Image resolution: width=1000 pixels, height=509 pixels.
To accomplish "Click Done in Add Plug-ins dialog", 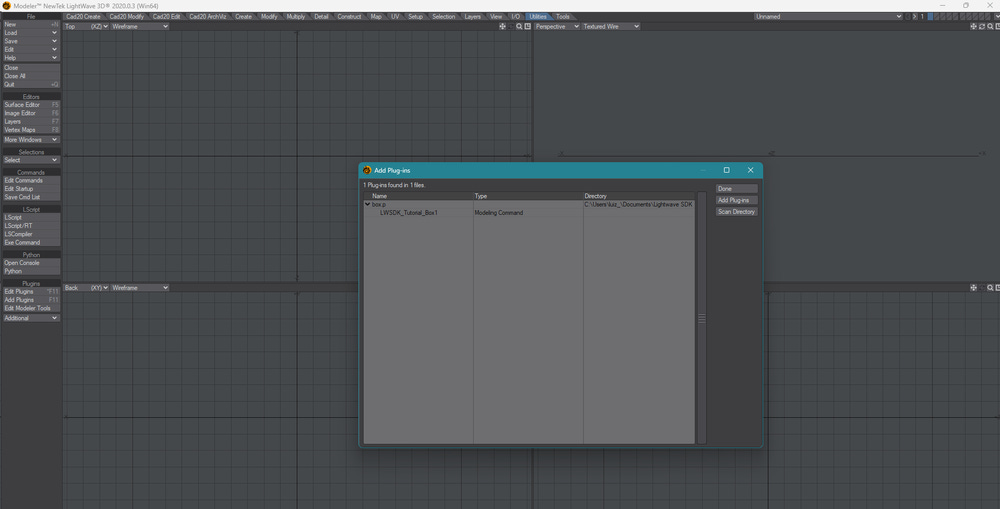I will tap(737, 189).
